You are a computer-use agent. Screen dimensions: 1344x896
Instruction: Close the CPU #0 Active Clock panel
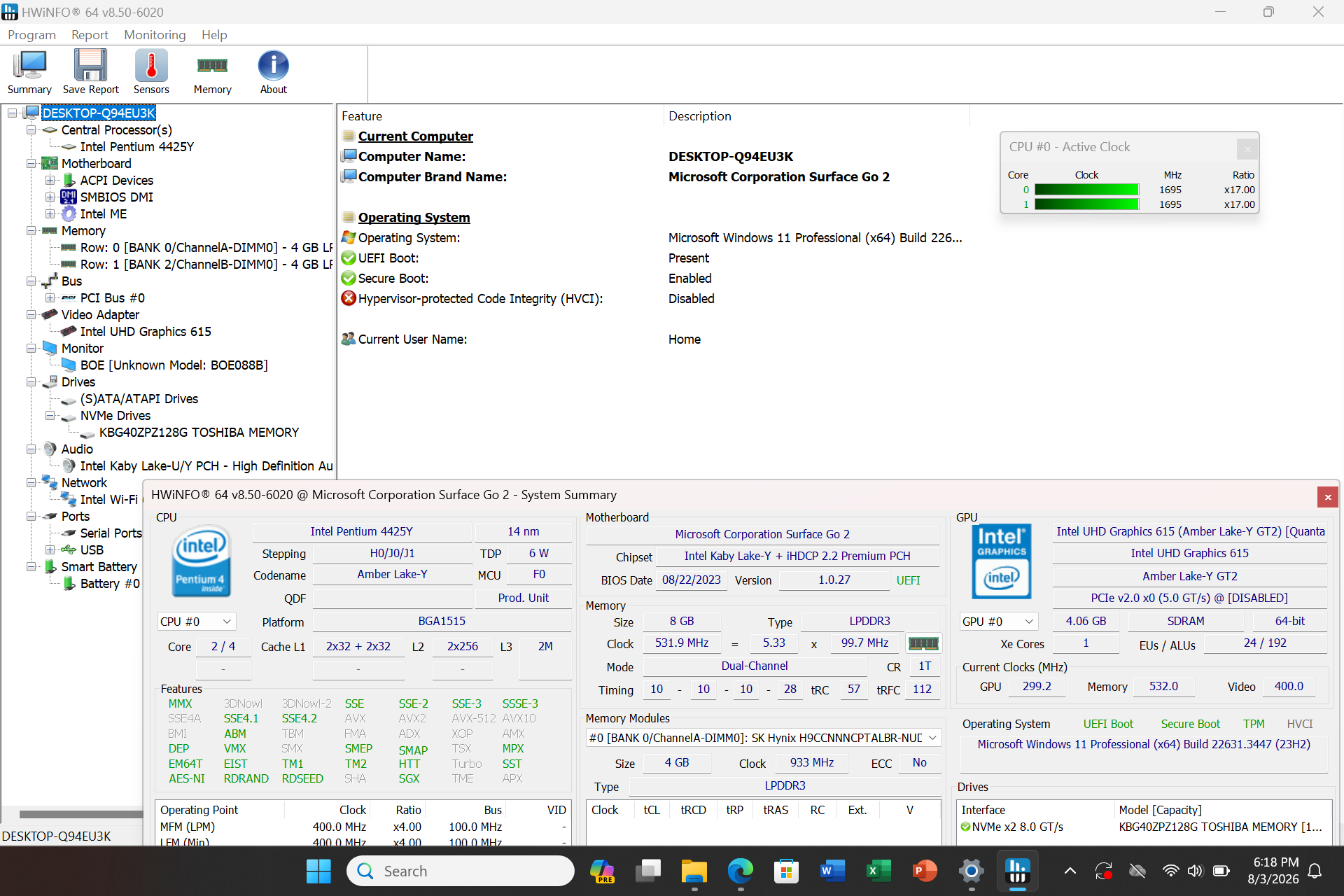tap(1247, 148)
